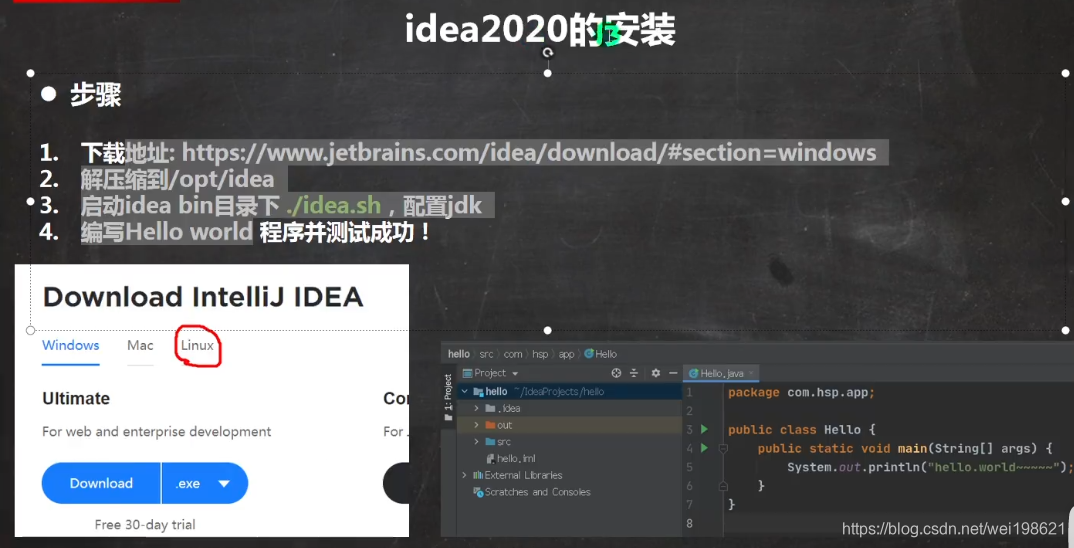Viewport: 1074px width, 548px height.
Task: Click the System.out.println code line
Action: [930, 467]
